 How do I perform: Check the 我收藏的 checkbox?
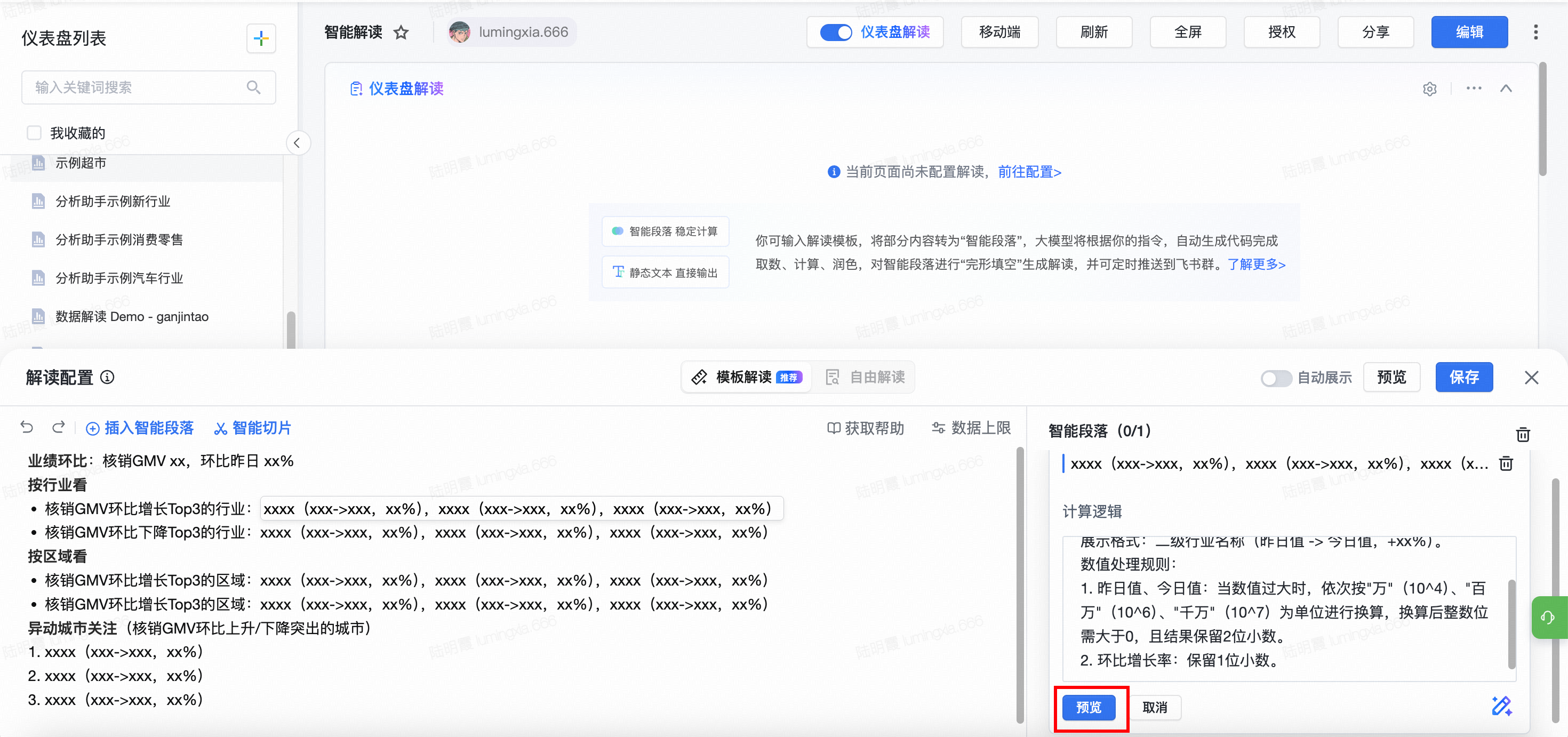tap(35, 133)
